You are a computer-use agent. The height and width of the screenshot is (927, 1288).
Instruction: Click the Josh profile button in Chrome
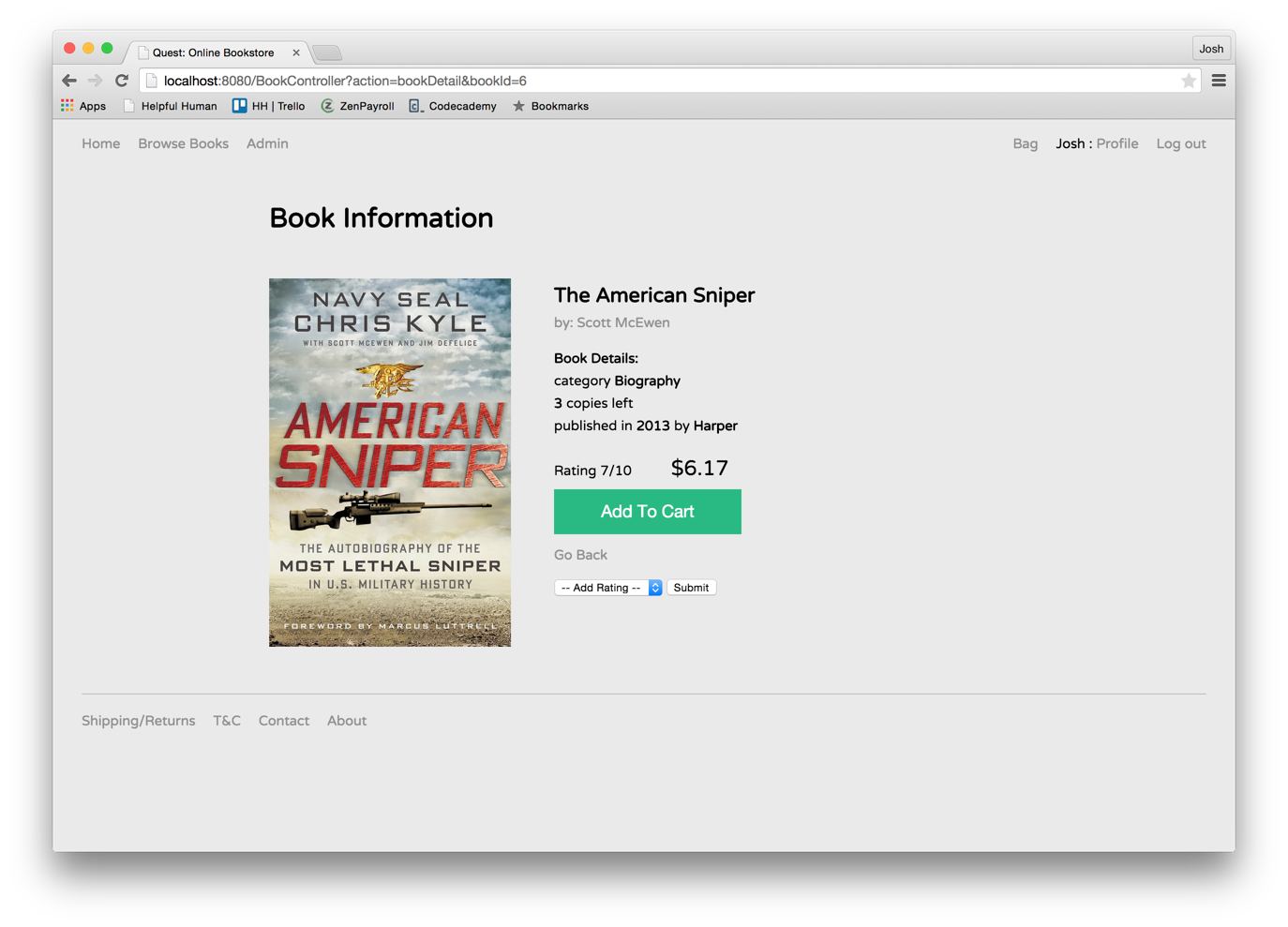click(x=1211, y=49)
